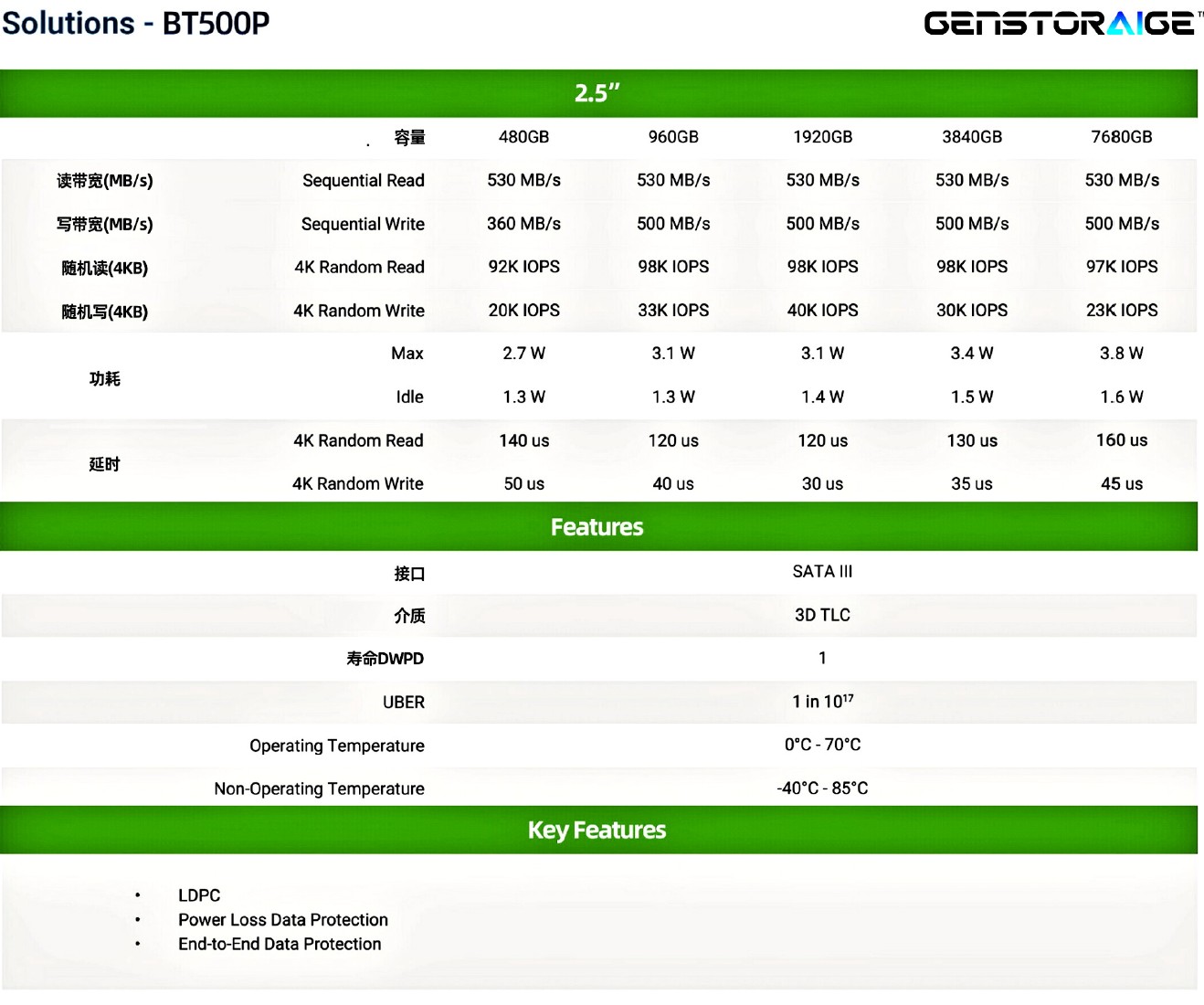Click the 1.4 W idle power value
Screen dimensions: 1204x1005
tap(823, 397)
